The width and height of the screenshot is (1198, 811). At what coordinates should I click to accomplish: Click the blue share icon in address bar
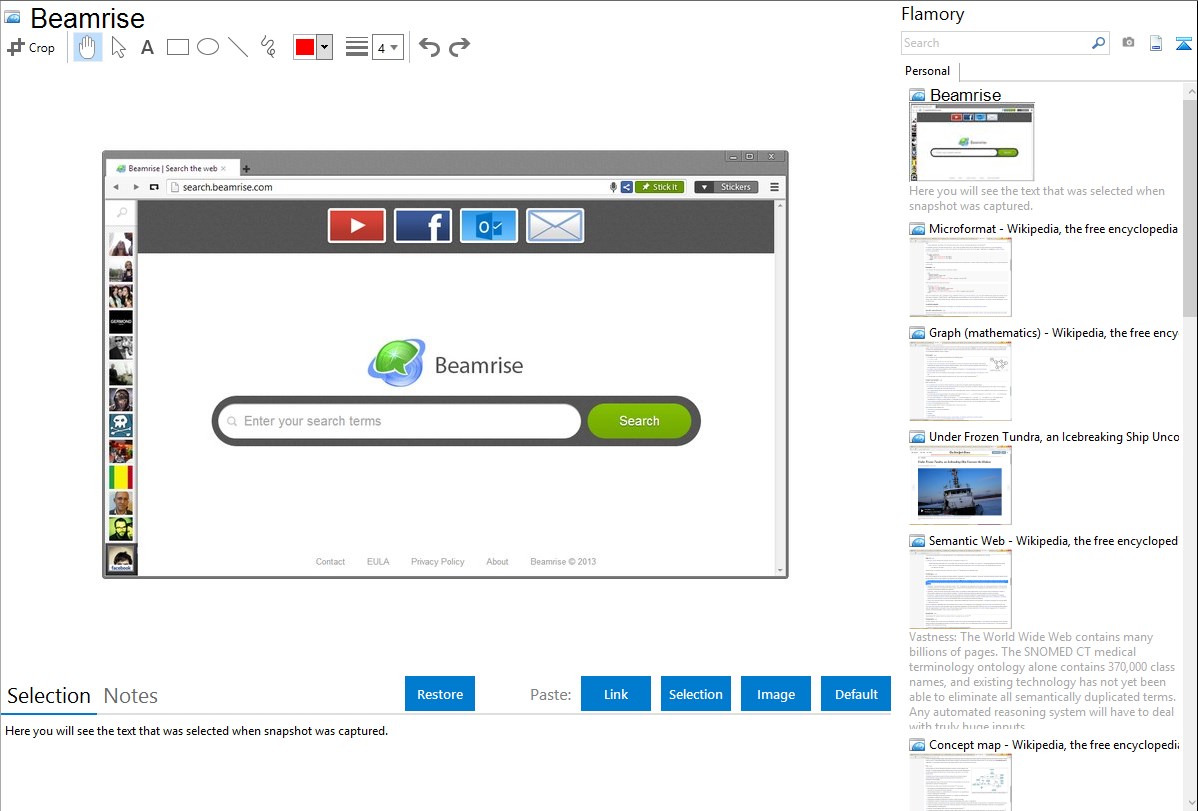tap(627, 187)
